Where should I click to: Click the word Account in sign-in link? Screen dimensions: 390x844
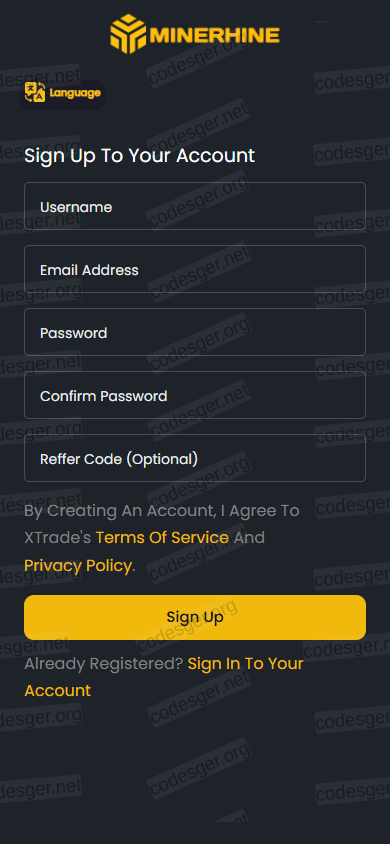click(x=58, y=691)
